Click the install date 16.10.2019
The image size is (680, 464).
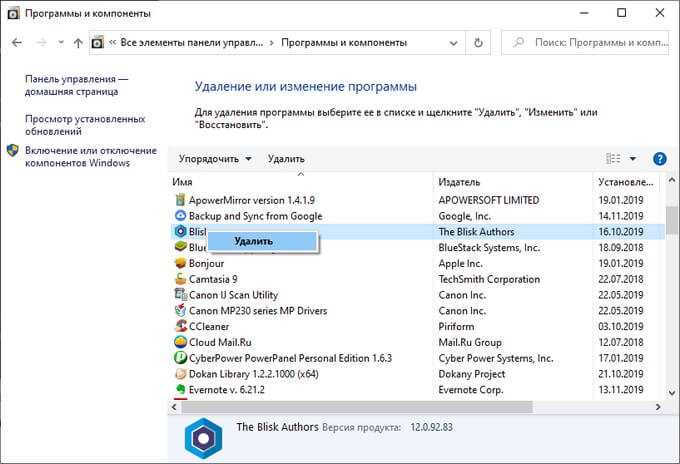[x=621, y=232]
